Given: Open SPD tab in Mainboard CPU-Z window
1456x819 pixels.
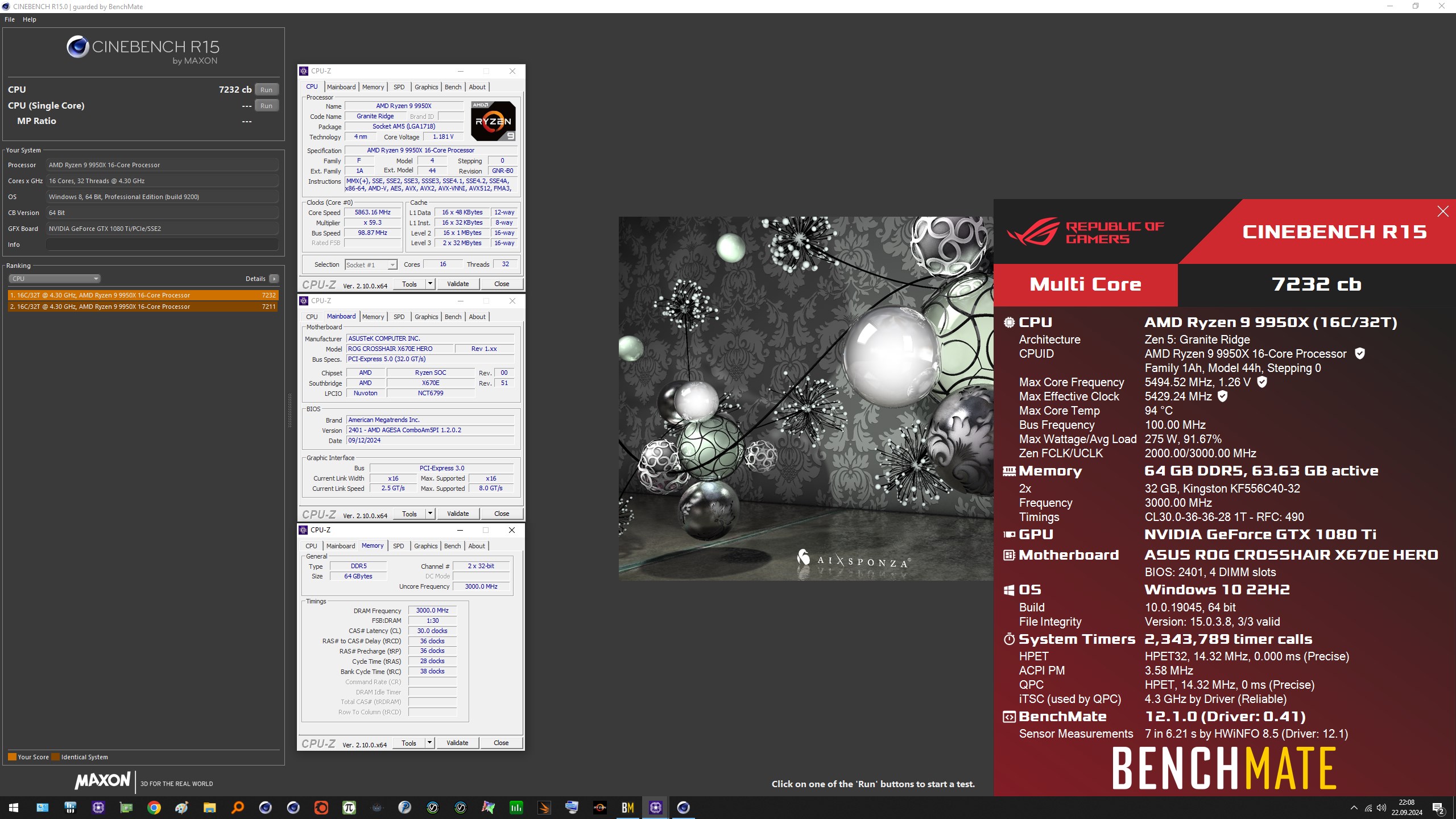Looking at the screenshot, I should tap(399, 317).
